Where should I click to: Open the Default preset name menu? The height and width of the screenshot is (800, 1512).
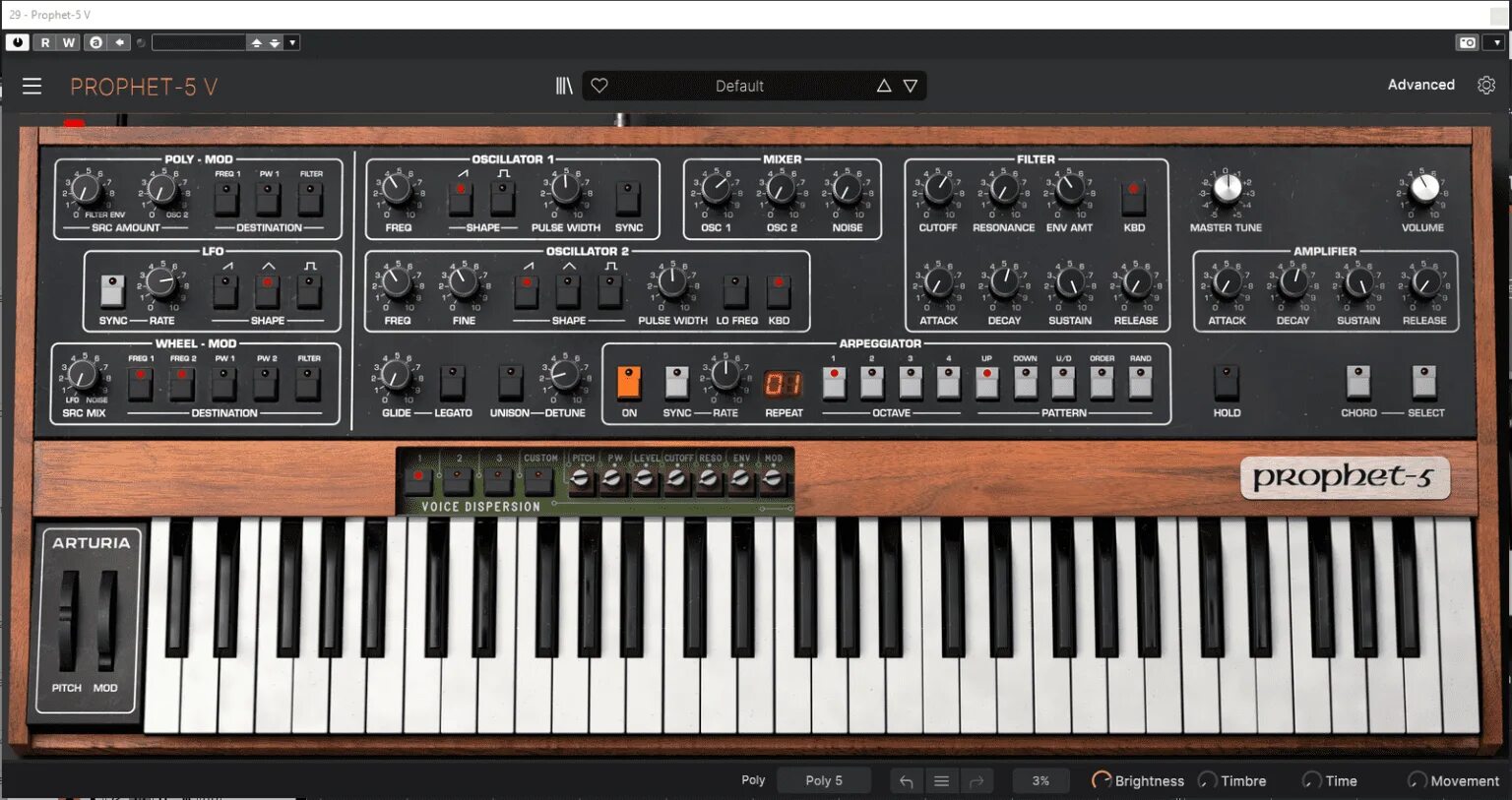(x=739, y=86)
